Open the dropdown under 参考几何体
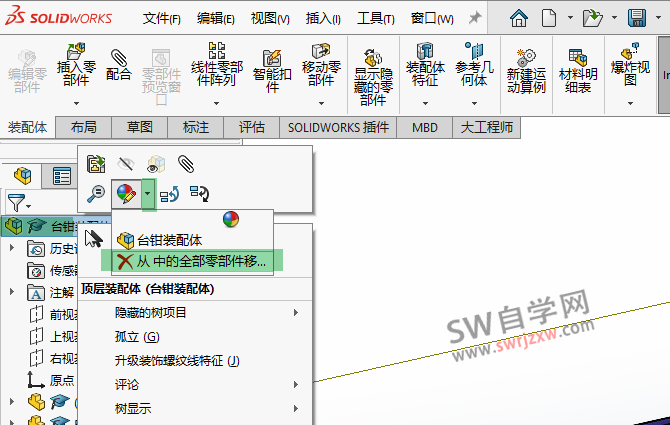670x425 pixels. 474,103
